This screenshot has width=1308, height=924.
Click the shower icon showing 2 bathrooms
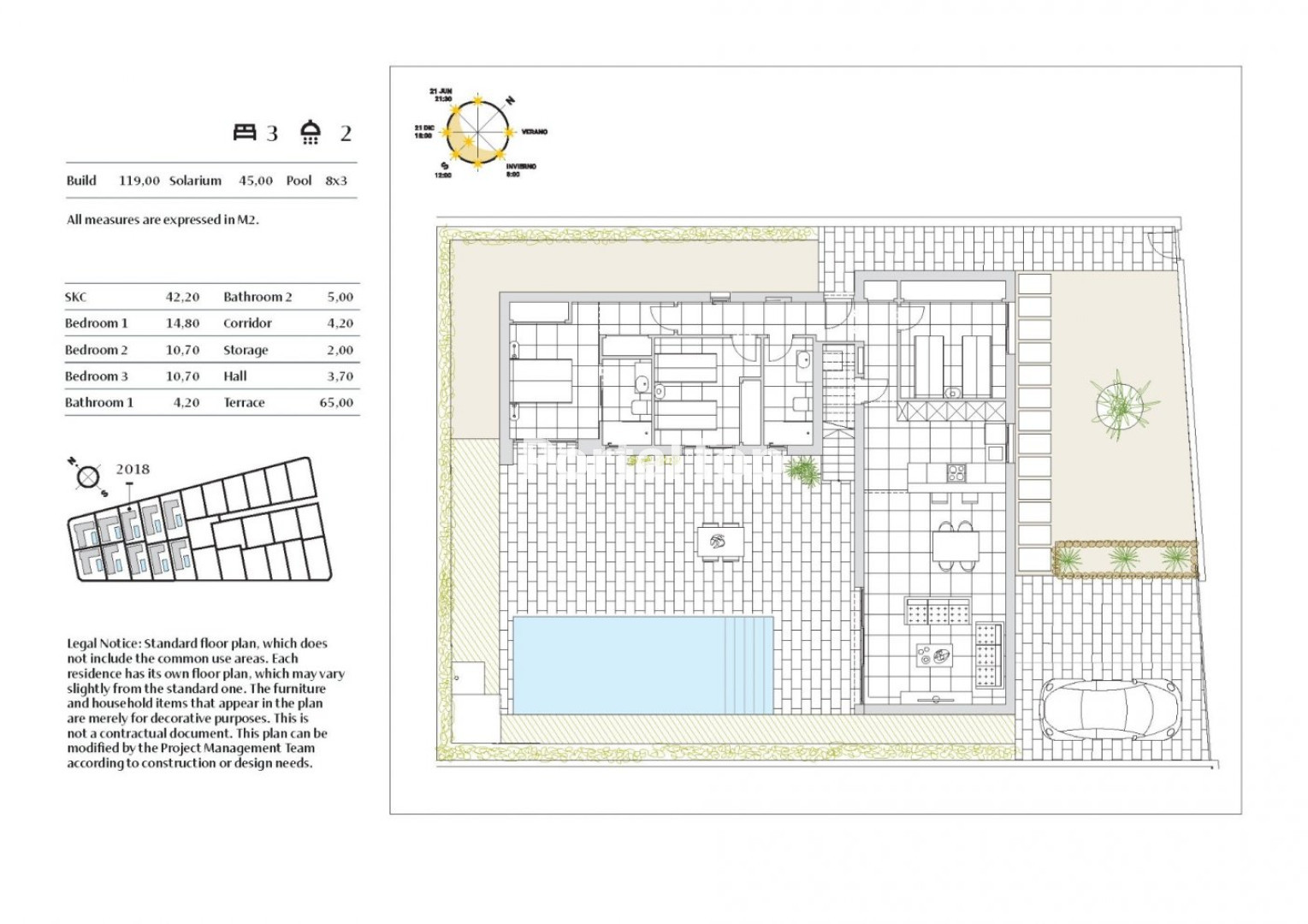click(311, 132)
